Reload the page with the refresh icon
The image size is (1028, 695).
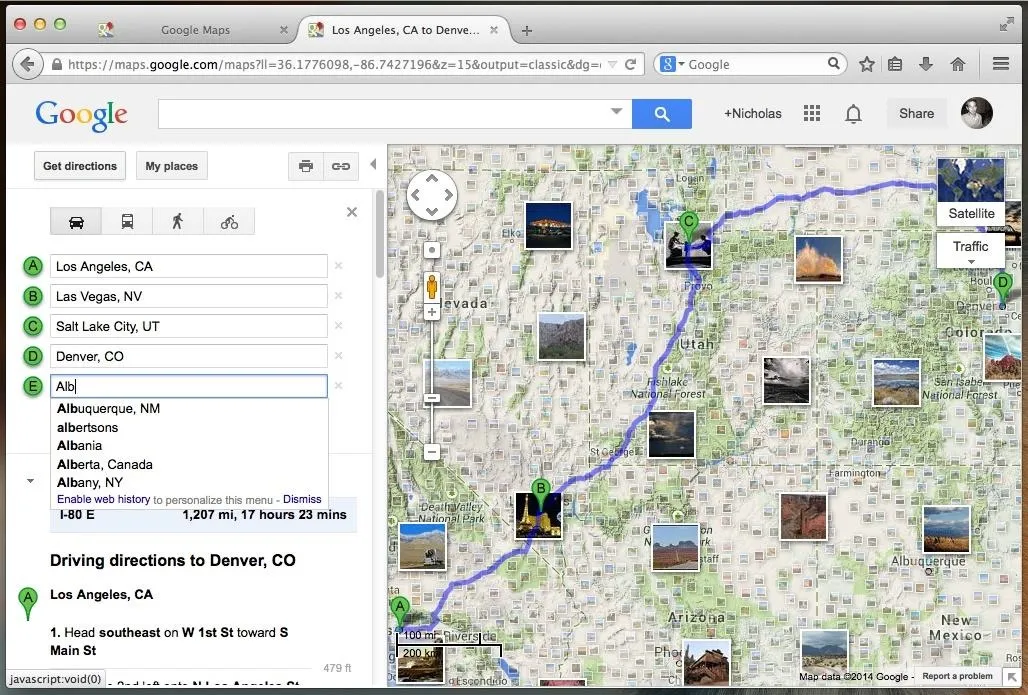[x=631, y=64]
